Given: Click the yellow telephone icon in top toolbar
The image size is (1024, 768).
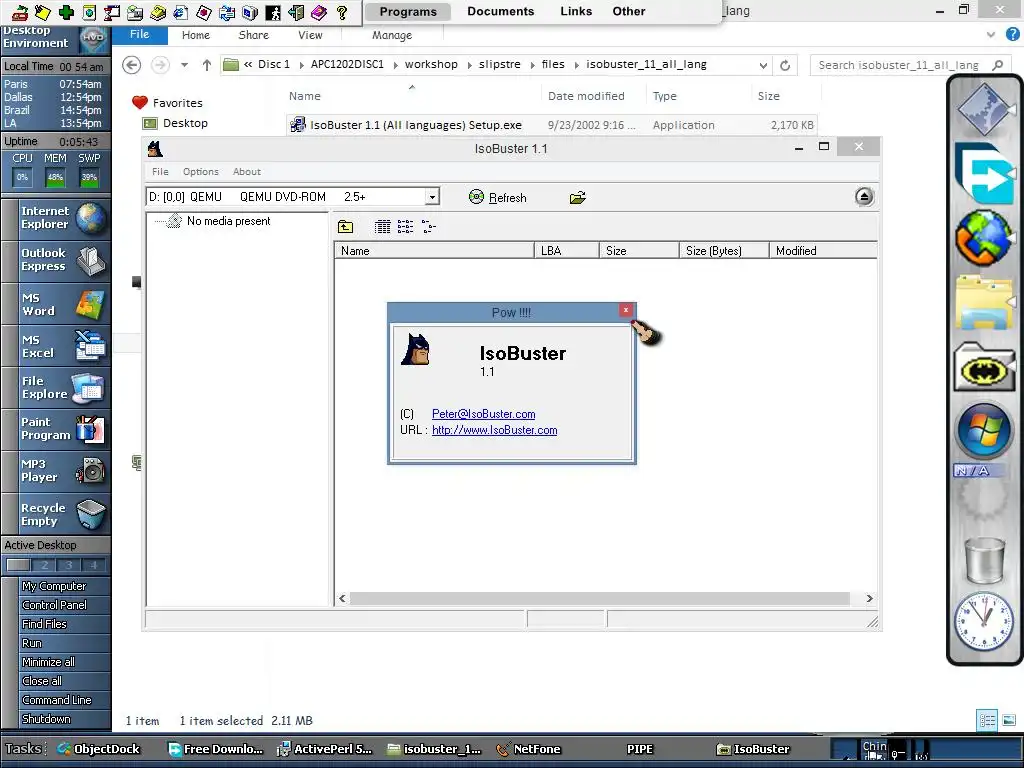Looking at the screenshot, I should (157, 12).
